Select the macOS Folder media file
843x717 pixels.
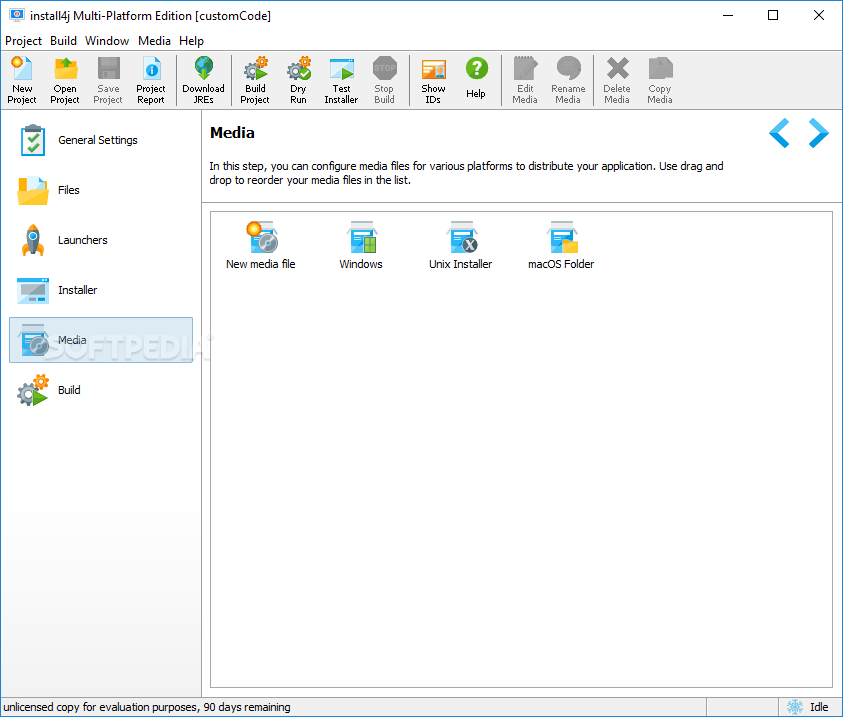[561, 245]
